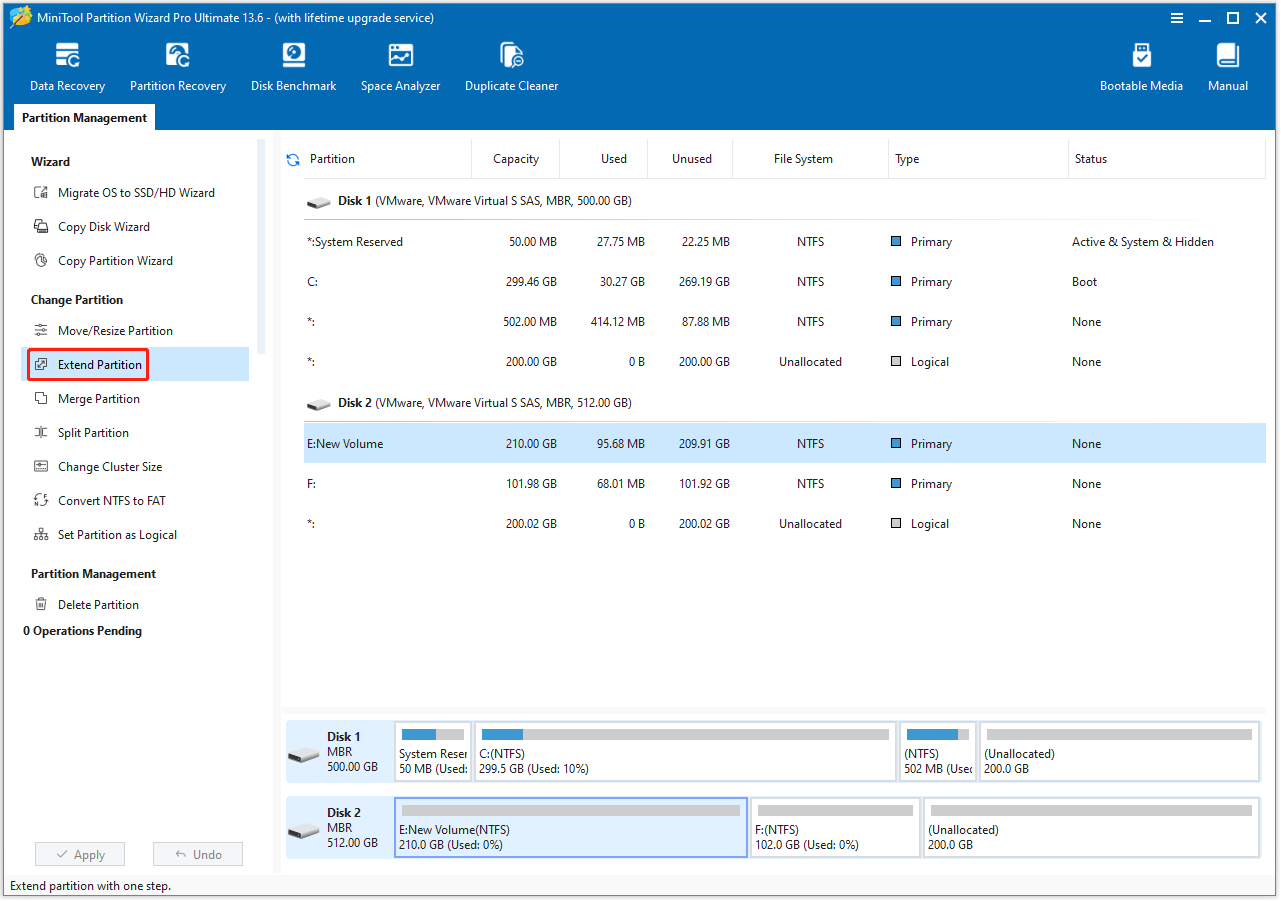Select Disk 2 unallocated 200.0 GB block
The height and width of the screenshot is (901, 1281).
pos(1091,828)
